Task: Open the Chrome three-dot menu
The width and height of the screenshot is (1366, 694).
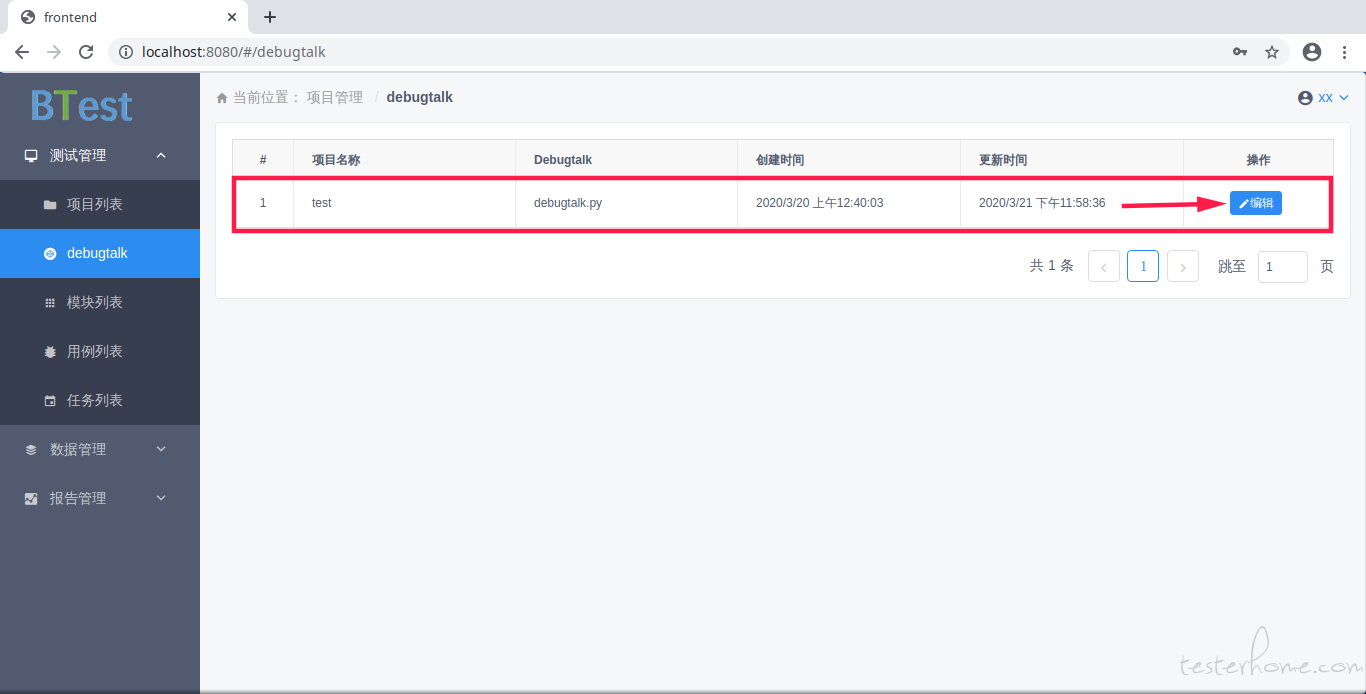Action: 1344,52
